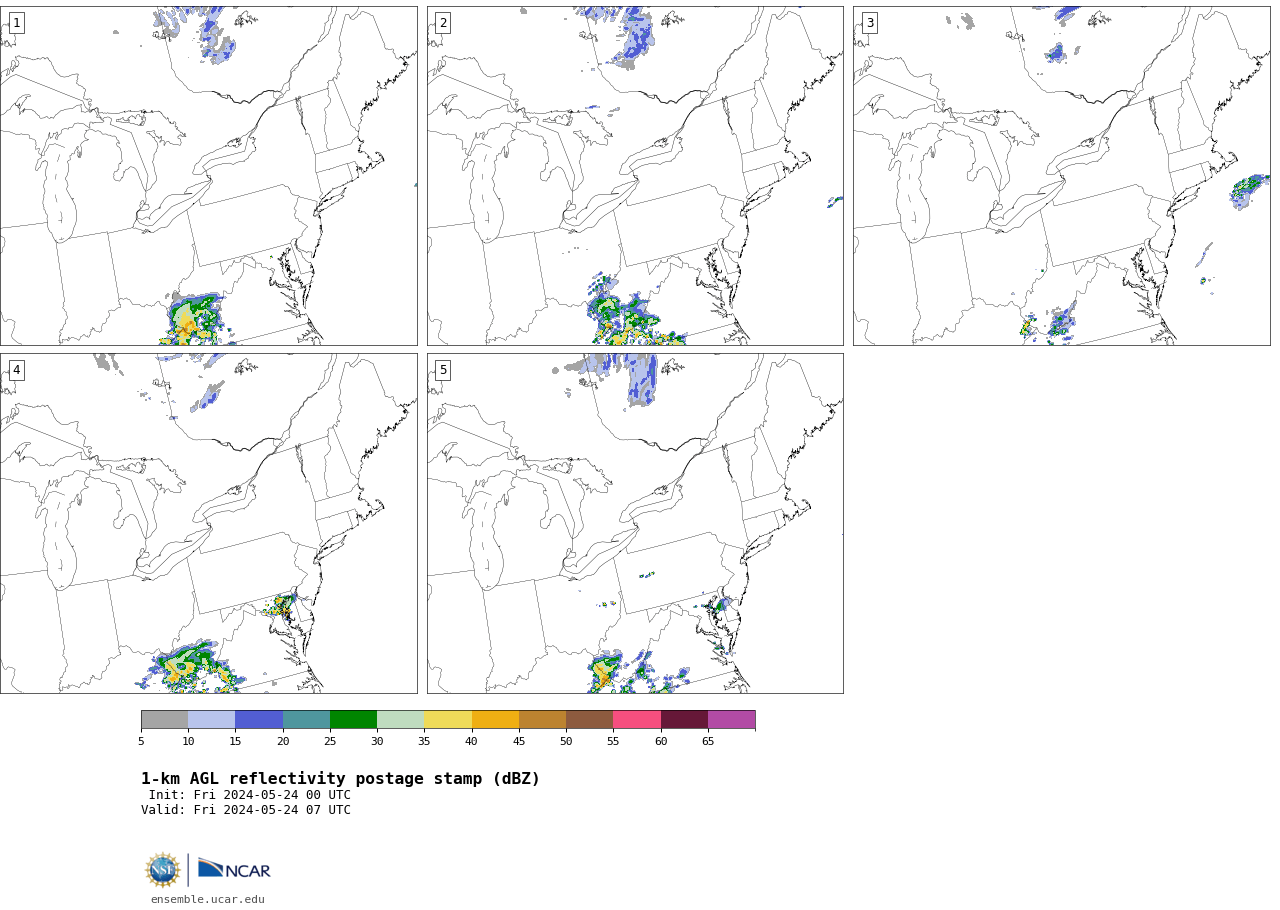Open ensemble member 2 reflectivity map

coord(635,176)
